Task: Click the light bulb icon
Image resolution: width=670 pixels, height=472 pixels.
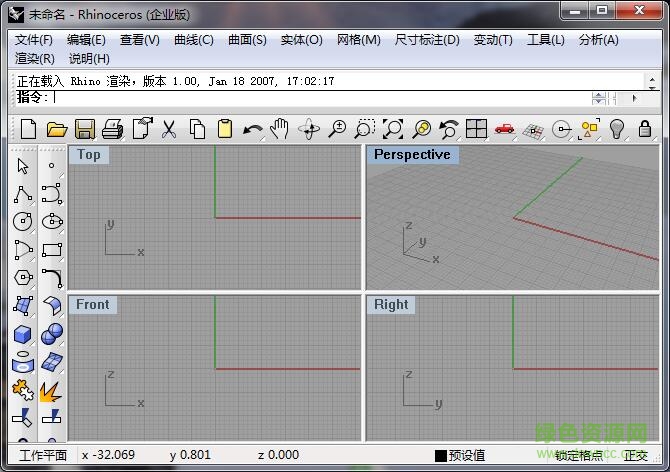Action: coord(617,128)
